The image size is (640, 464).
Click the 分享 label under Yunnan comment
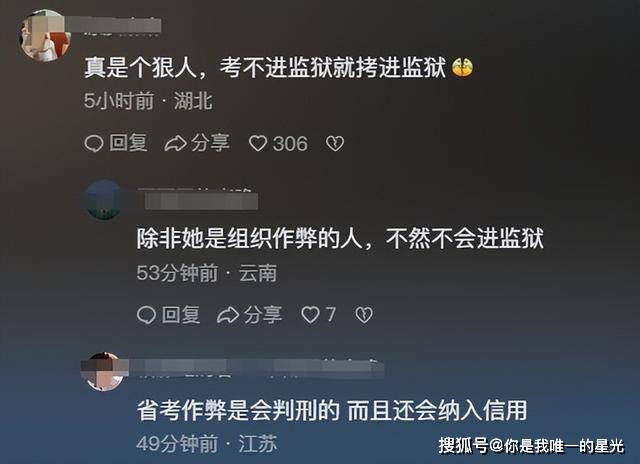[x=263, y=315]
